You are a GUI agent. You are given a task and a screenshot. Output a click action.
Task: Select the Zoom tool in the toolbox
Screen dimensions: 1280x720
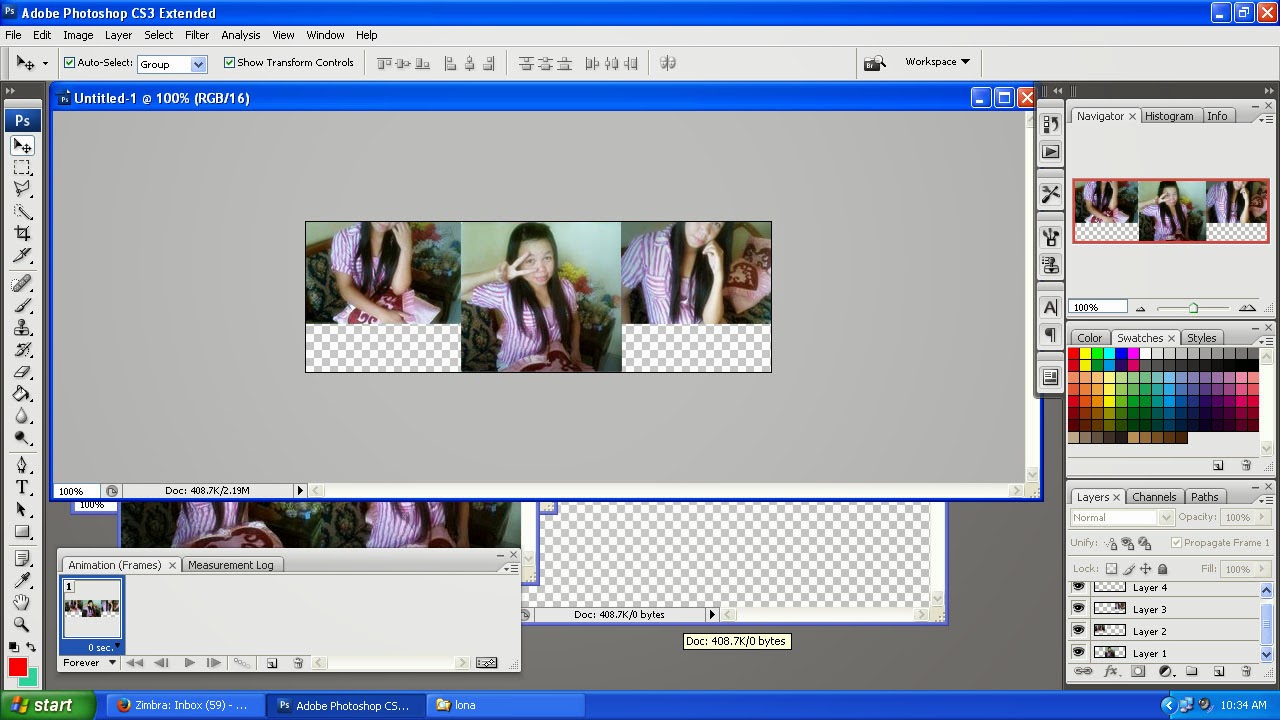(22, 624)
